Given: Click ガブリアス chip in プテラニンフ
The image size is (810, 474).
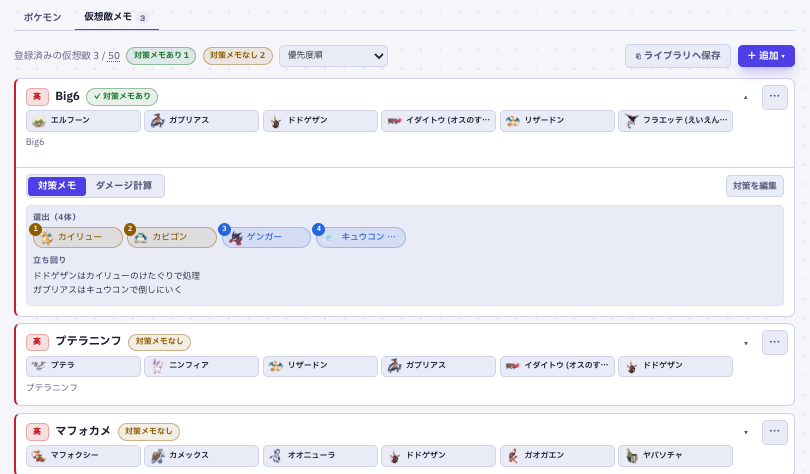Looking at the screenshot, I should point(439,366).
